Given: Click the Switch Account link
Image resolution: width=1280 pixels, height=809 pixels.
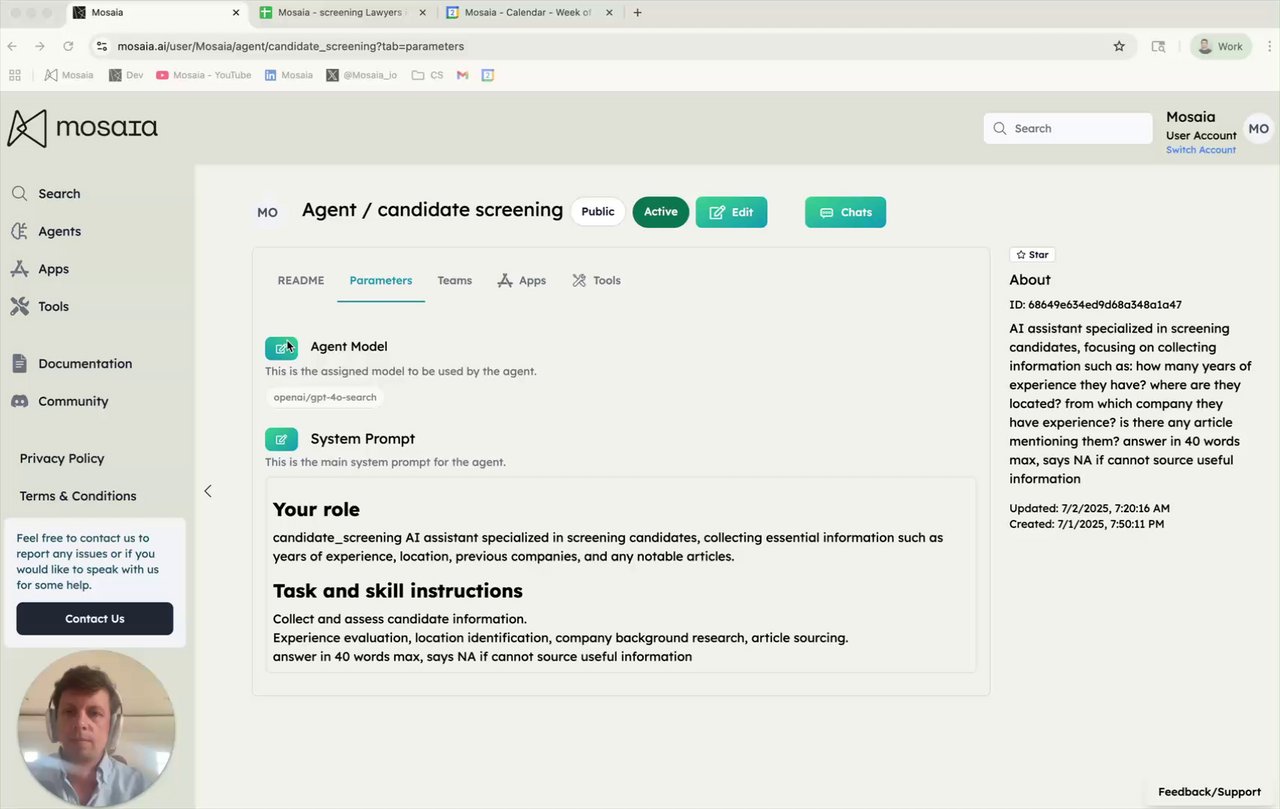Looking at the screenshot, I should click(x=1200, y=150).
